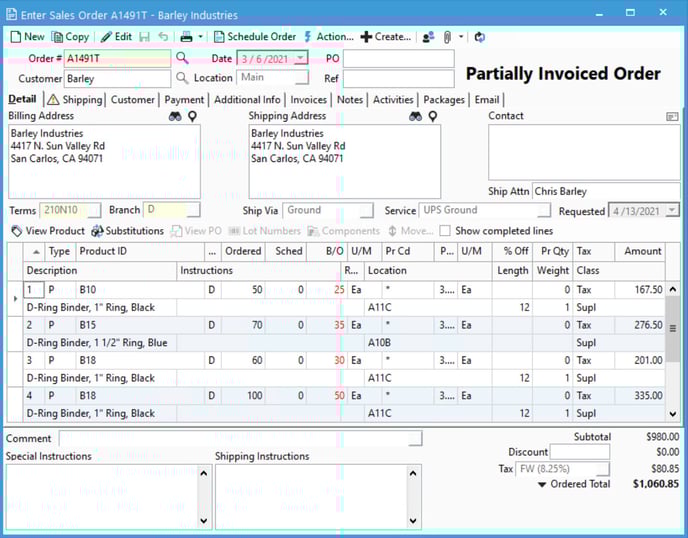The width and height of the screenshot is (688, 538).
Task: Click the New order toolbar button
Action: [x=27, y=37]
